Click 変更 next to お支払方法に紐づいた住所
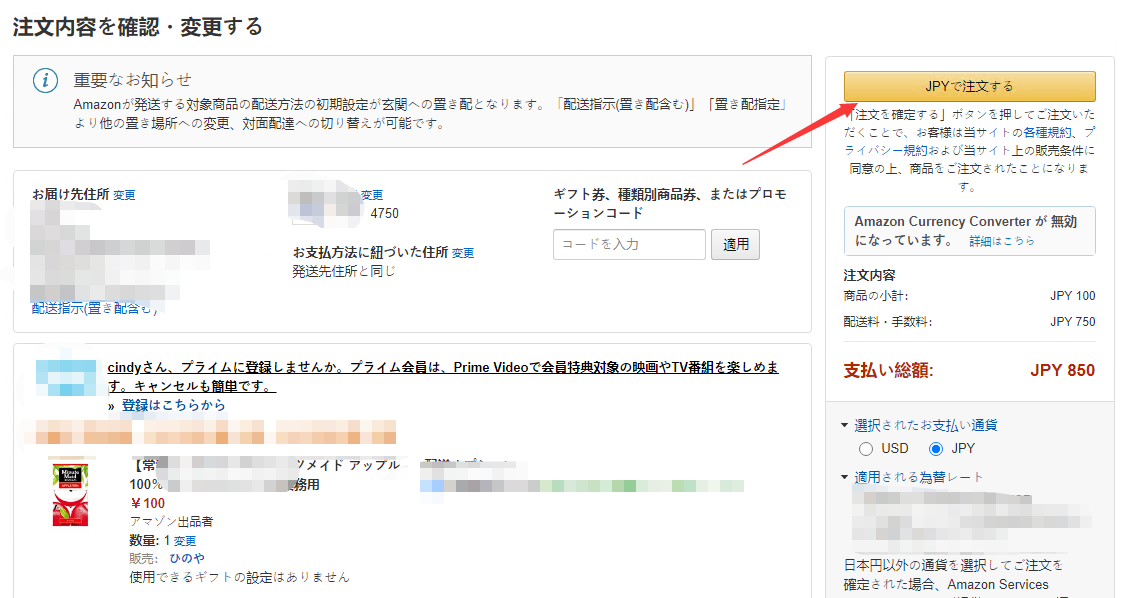 tap(462, 253)
